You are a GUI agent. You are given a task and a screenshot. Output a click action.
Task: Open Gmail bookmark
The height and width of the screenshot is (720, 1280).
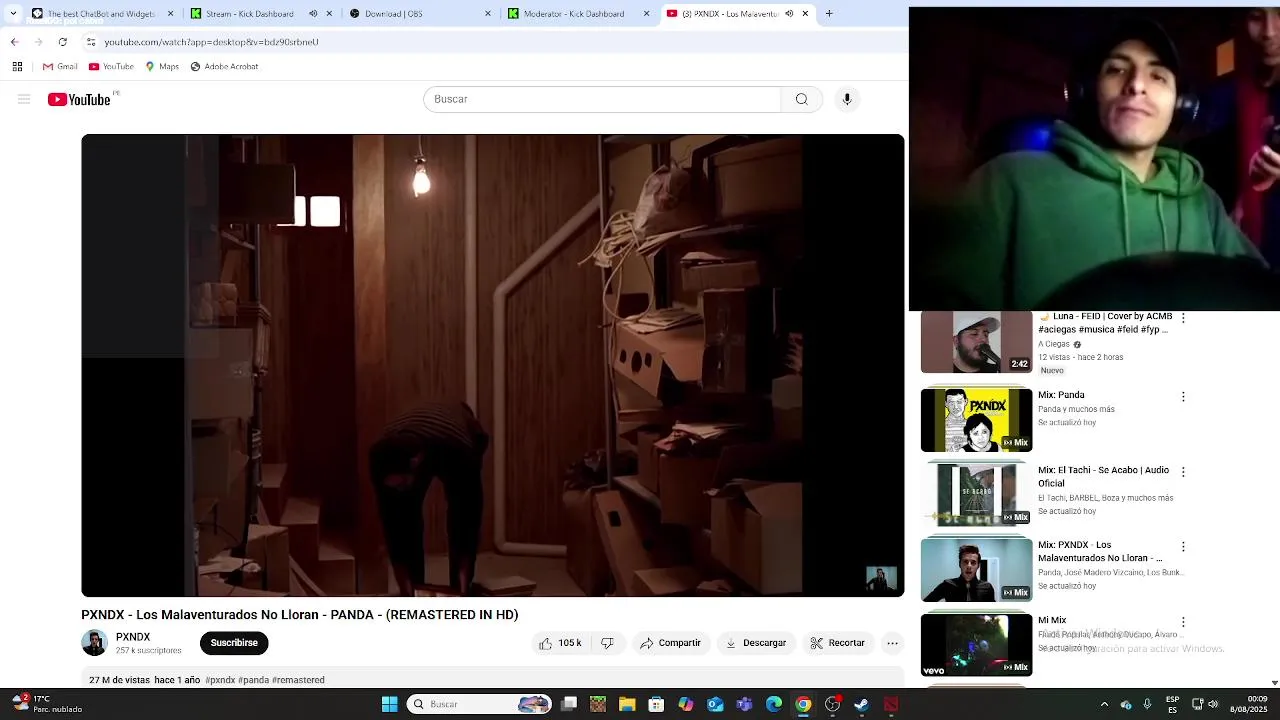coord(60,66)
